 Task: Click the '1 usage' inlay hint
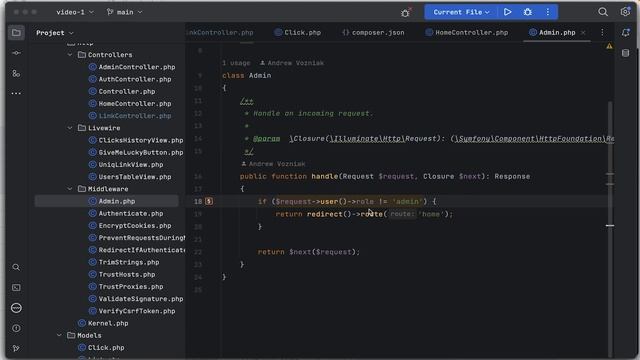coord(236,63)
